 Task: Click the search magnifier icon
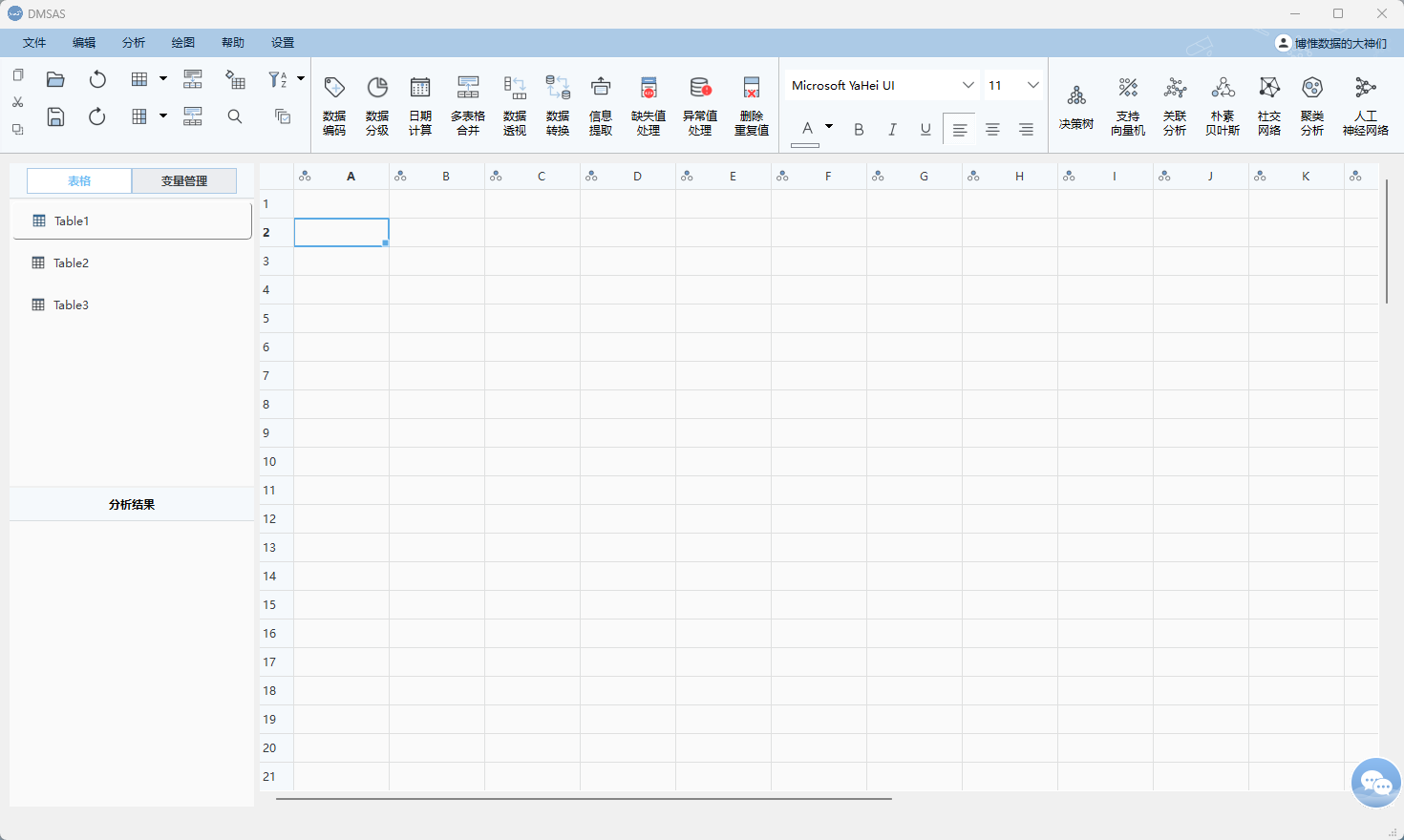(x=235, y=116)
